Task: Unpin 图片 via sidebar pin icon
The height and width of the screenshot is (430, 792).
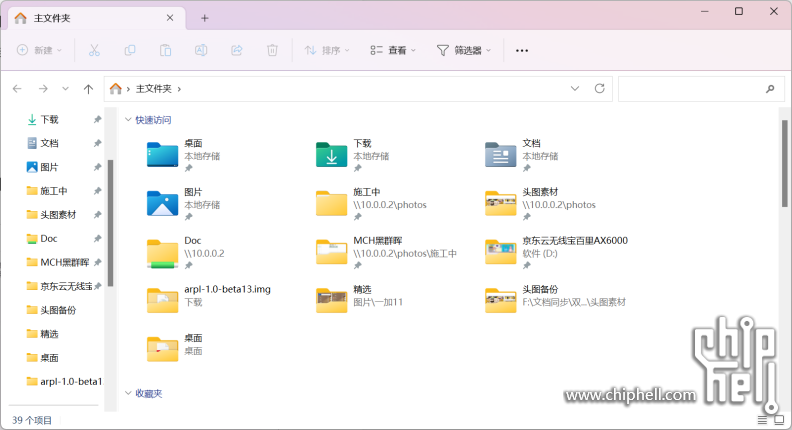Action: click(x=97, y=167)
